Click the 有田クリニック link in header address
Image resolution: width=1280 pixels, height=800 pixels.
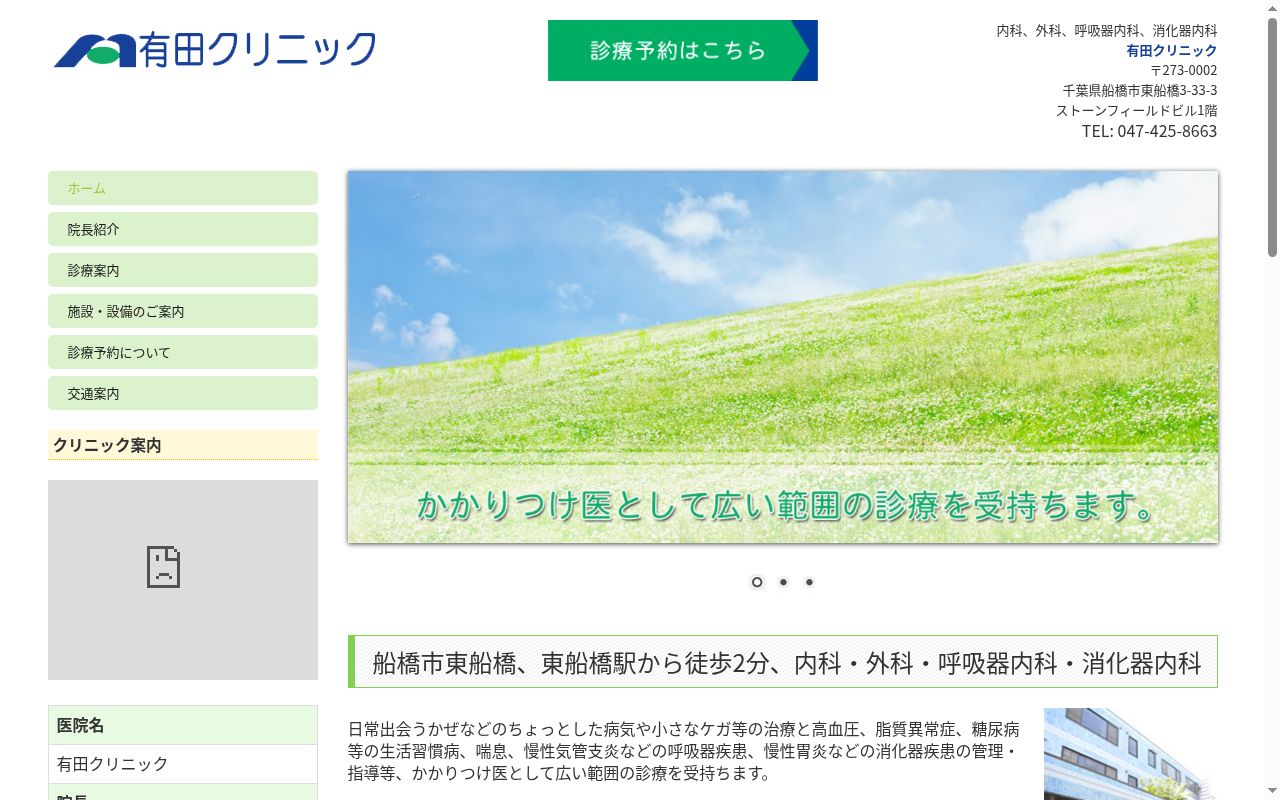(1172, 50)
